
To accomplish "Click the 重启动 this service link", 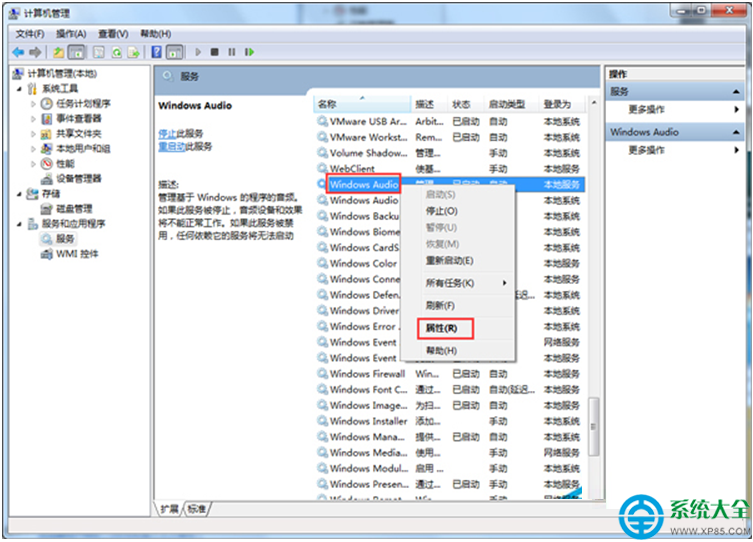I will [171, 146].
